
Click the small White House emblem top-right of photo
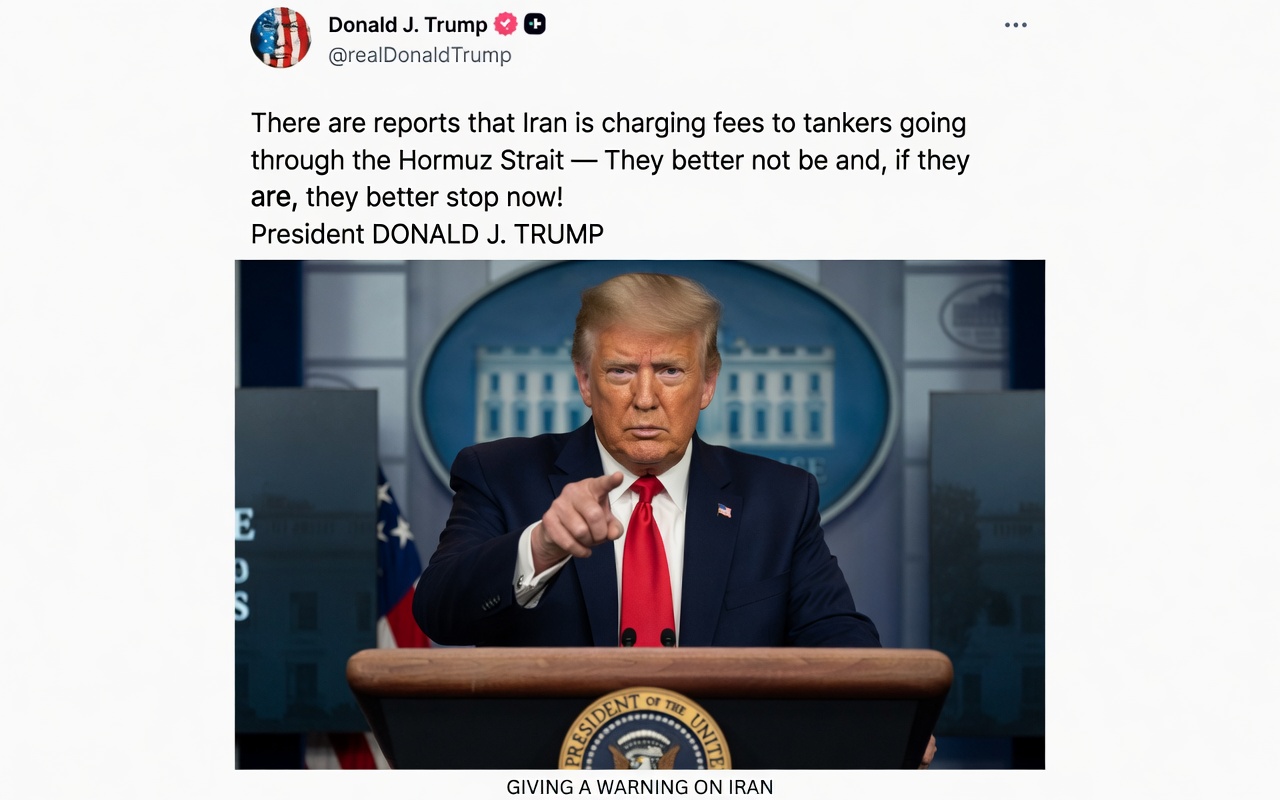[x=975, y=316]
